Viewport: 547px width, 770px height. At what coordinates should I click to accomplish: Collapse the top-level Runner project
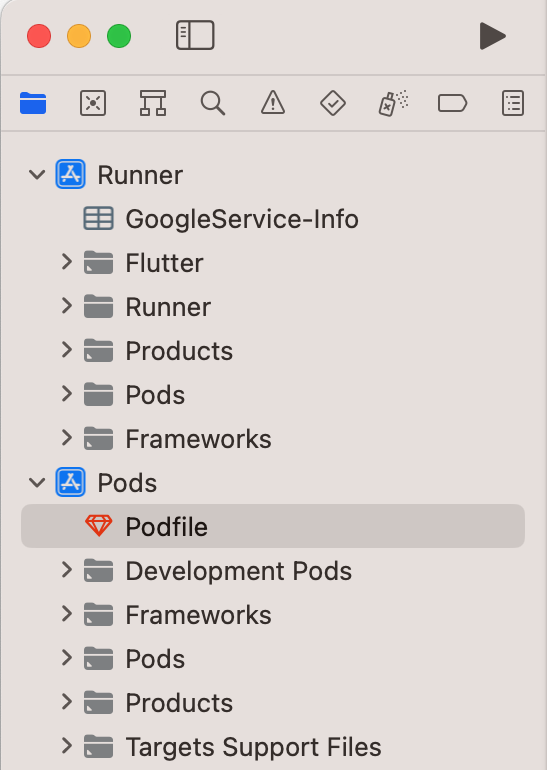pos(37,175)
